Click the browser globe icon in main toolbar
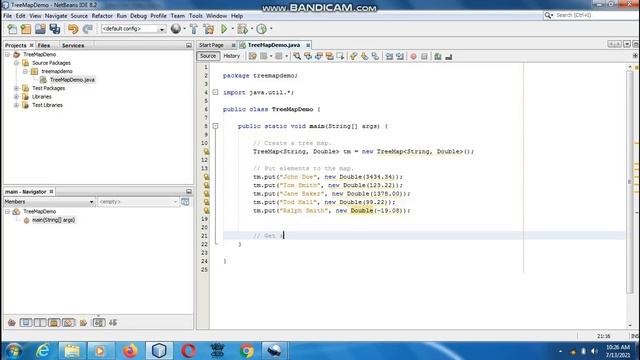The width and height of the screenshot is (640, 360). pyautogui.click(x=176, y=29)
